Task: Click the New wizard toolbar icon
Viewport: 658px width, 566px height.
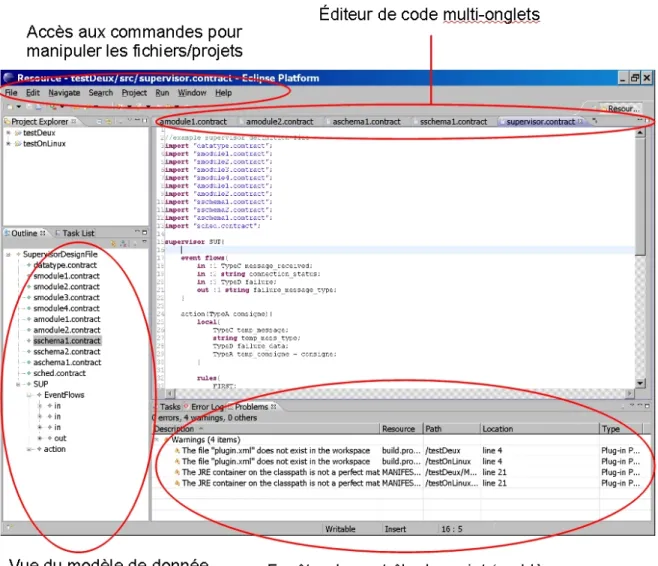Action: [x=10, y=107]
